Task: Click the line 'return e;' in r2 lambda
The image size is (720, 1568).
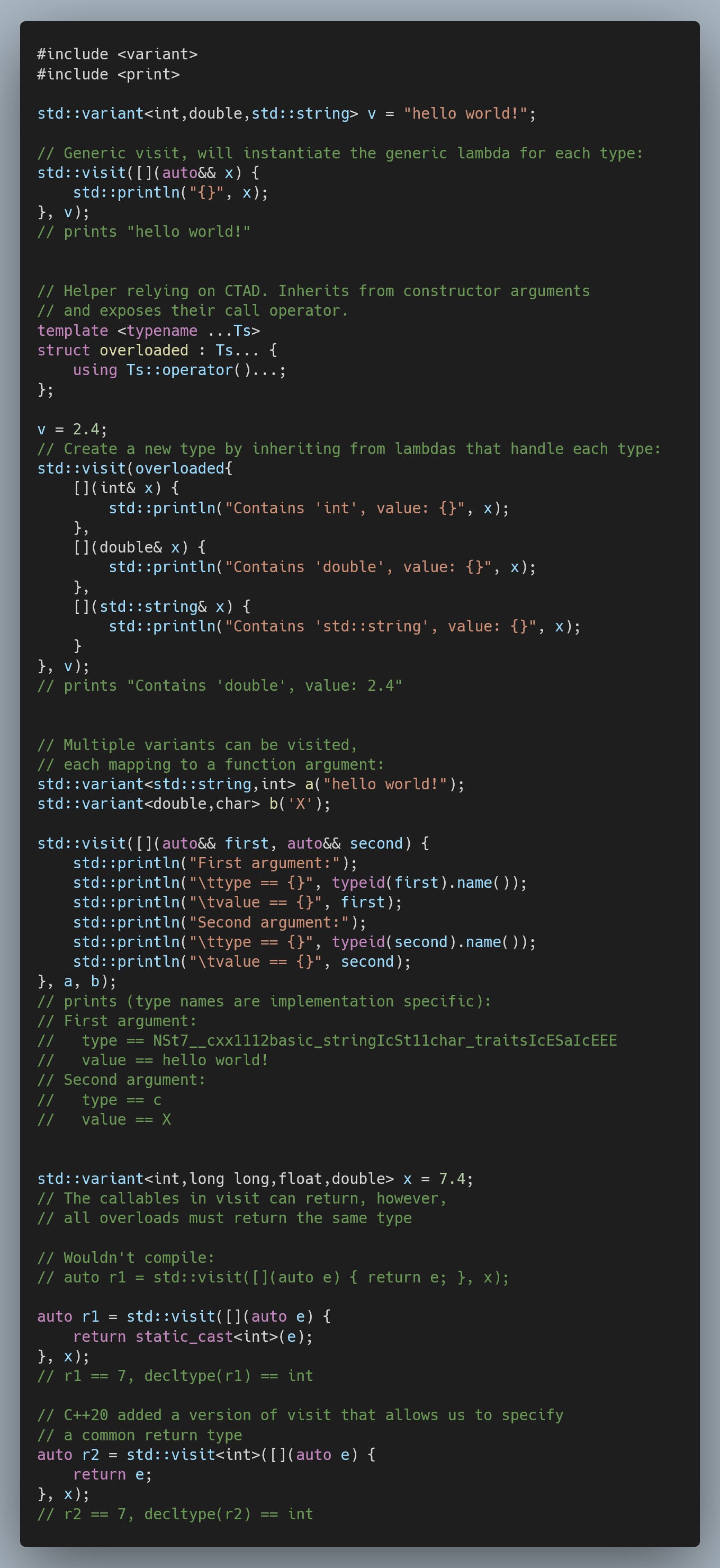Action: point(112,1474)
